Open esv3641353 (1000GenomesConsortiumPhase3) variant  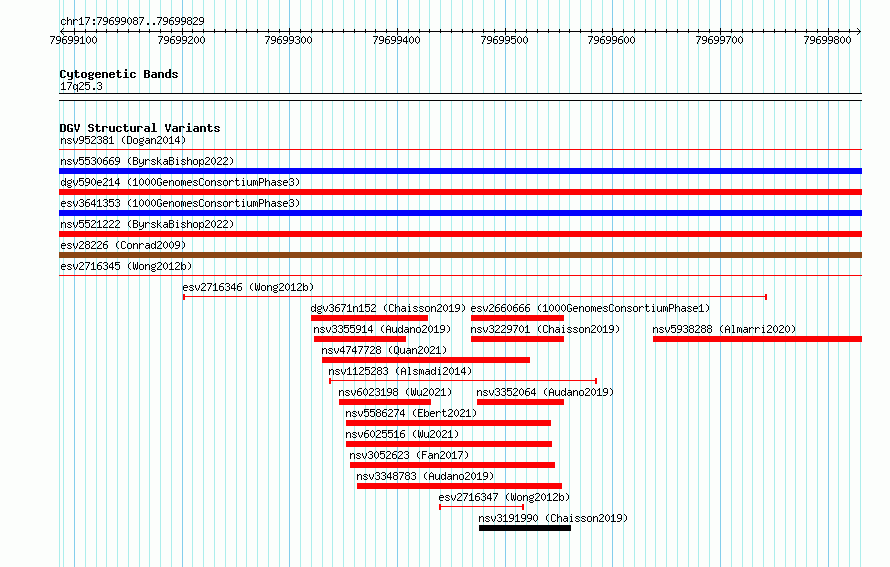pos(180,203)
